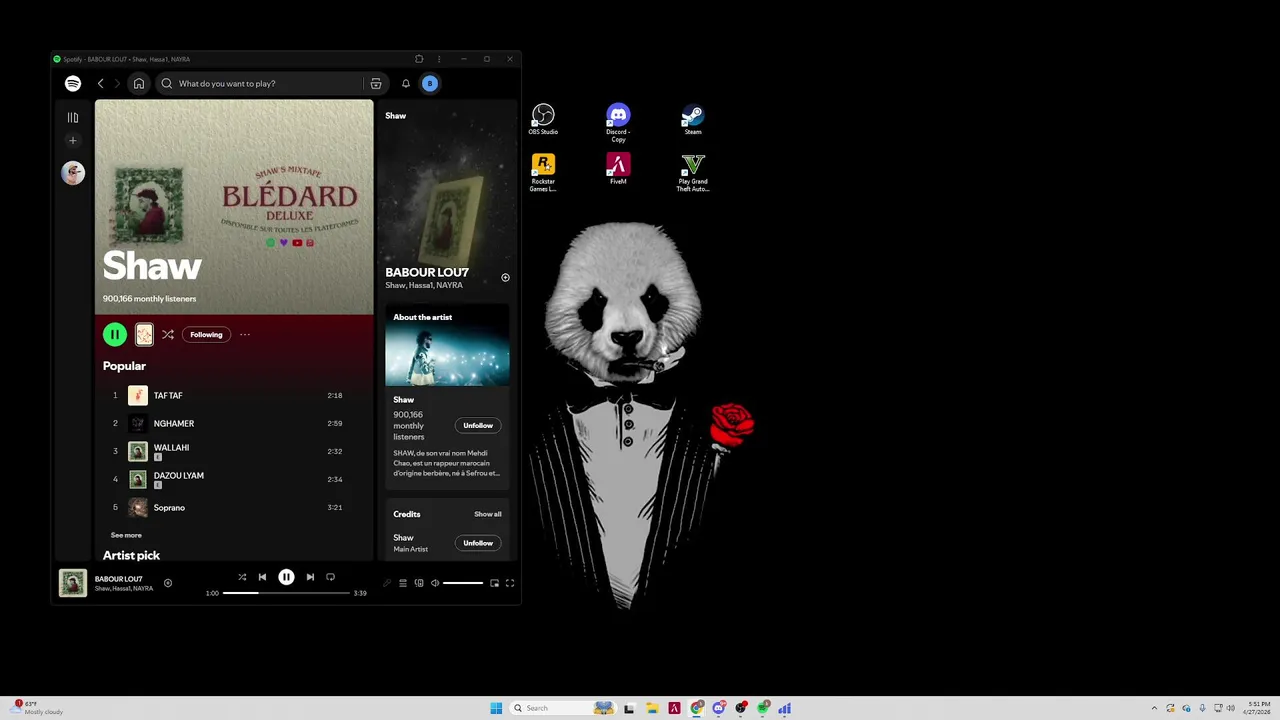1280x720 pixels.
Task: Click the lyrics microphone icon
Action: 387,583
